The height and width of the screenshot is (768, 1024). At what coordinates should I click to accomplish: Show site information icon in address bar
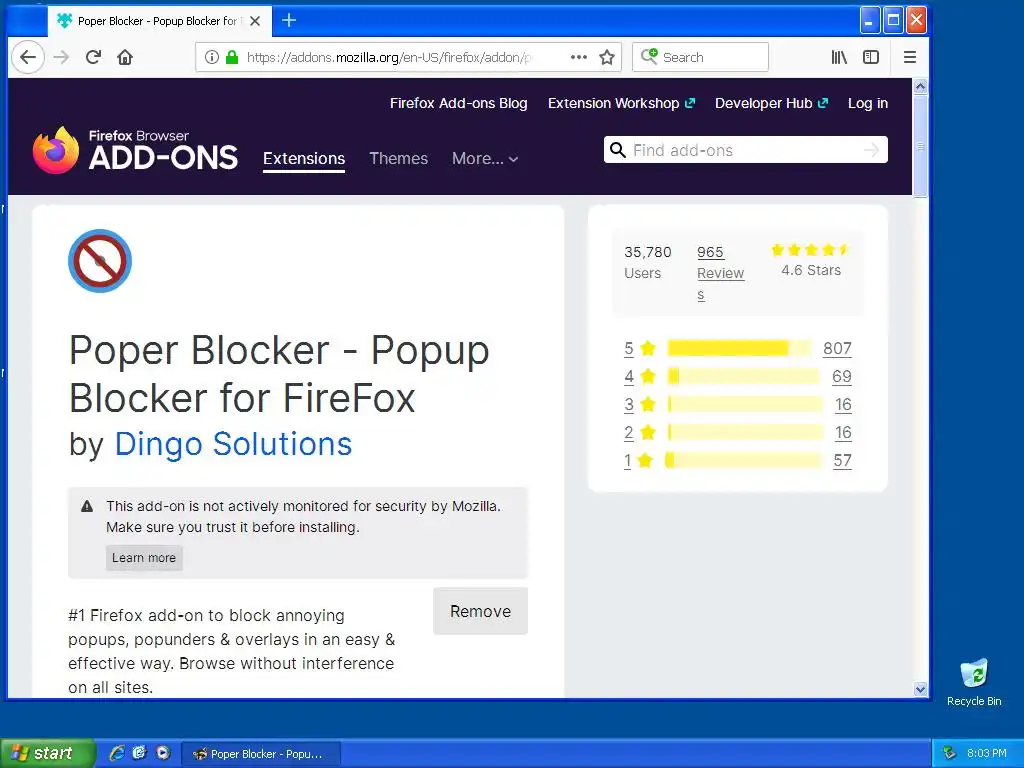[x=212, y=57]
